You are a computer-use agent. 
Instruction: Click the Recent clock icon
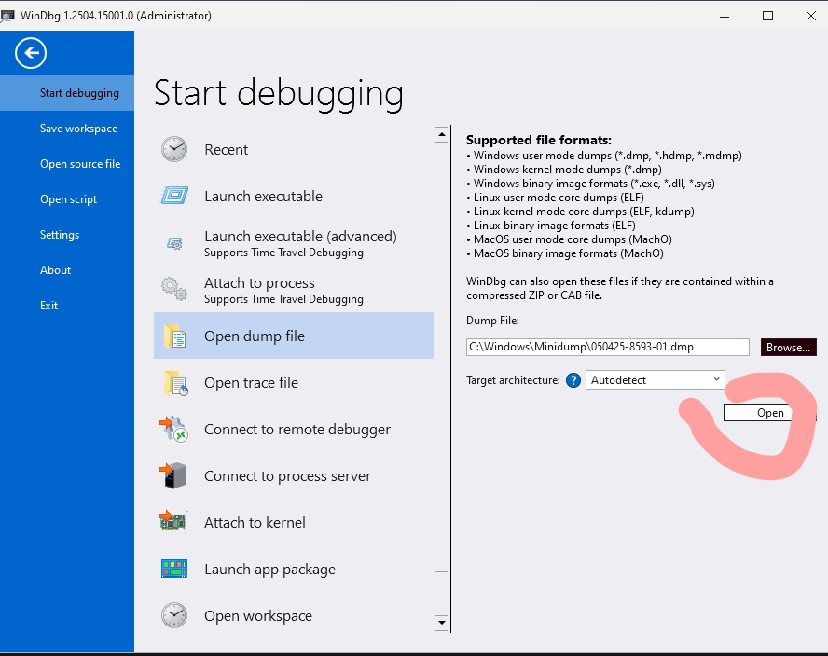(174, 149)
